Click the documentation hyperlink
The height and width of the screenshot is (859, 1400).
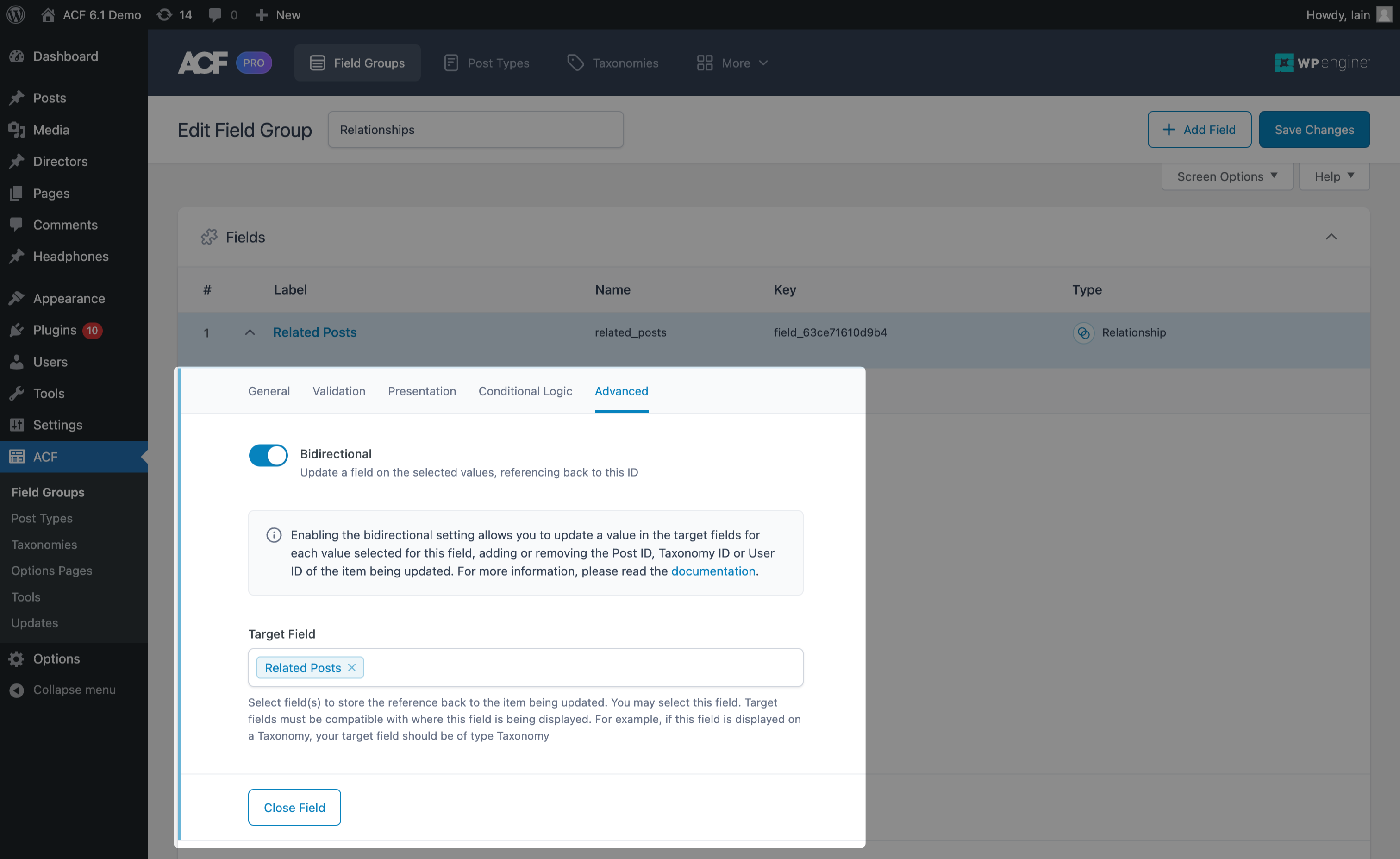[x=713, y=571]
